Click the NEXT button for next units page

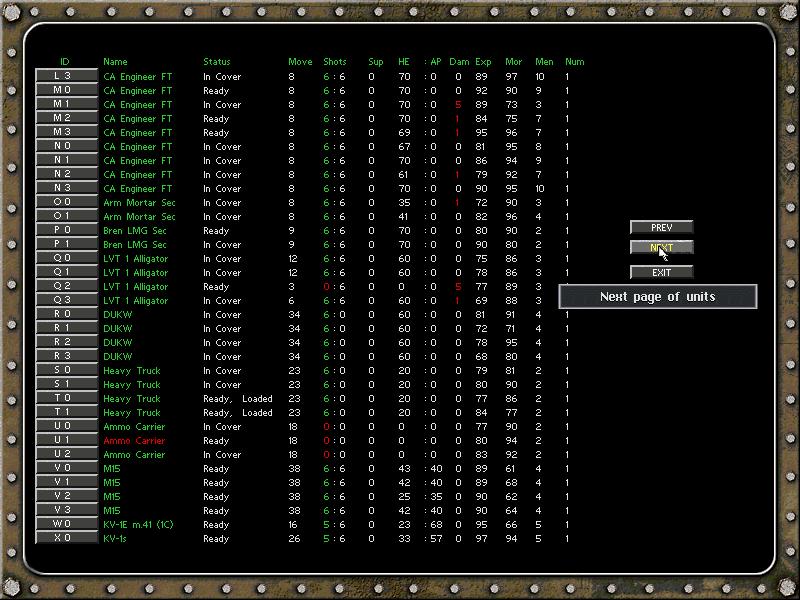663,245
